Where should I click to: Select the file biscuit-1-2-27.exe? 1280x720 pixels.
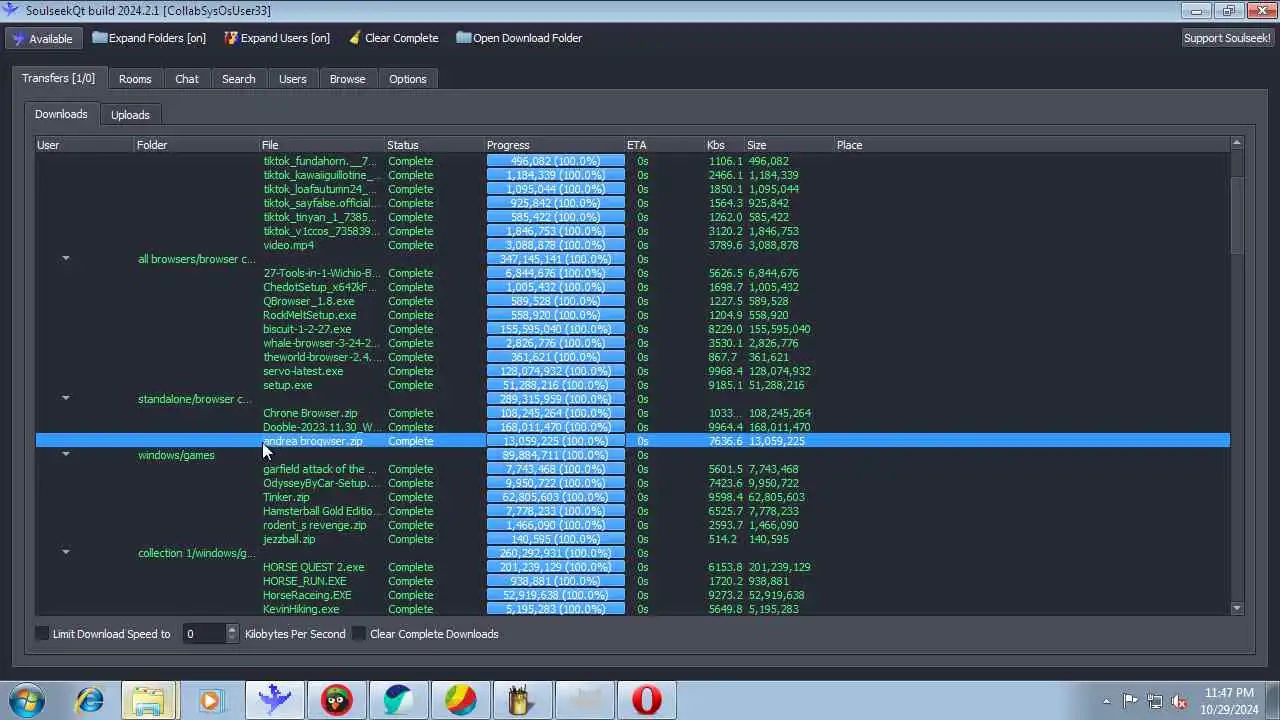[307, 329]
